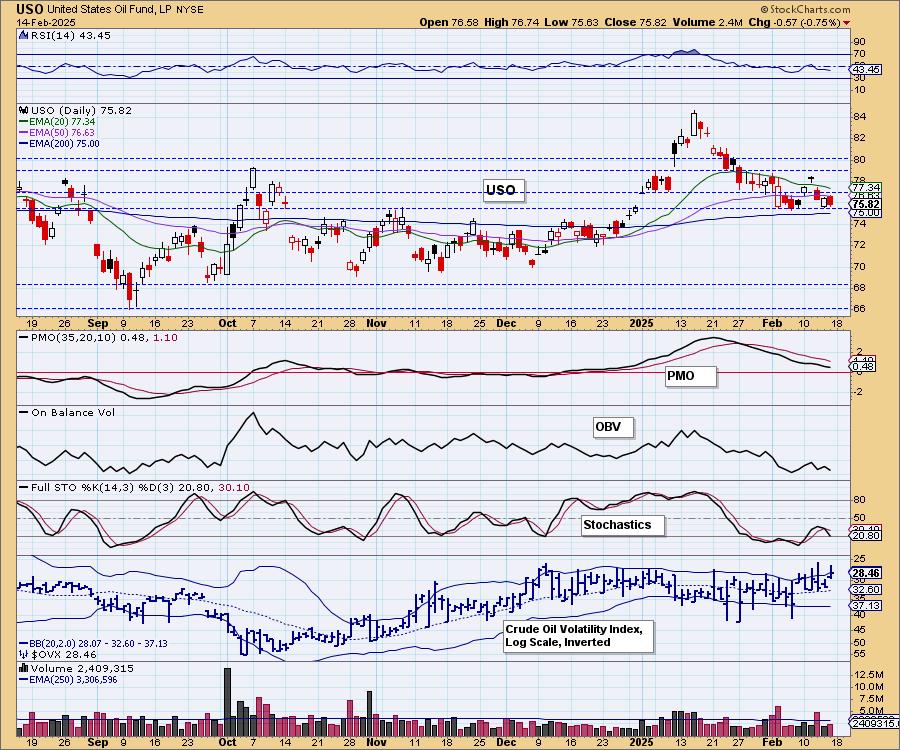Click the High 76.74 value
Screen dimensions: 900x750
[x=511, y=22]
